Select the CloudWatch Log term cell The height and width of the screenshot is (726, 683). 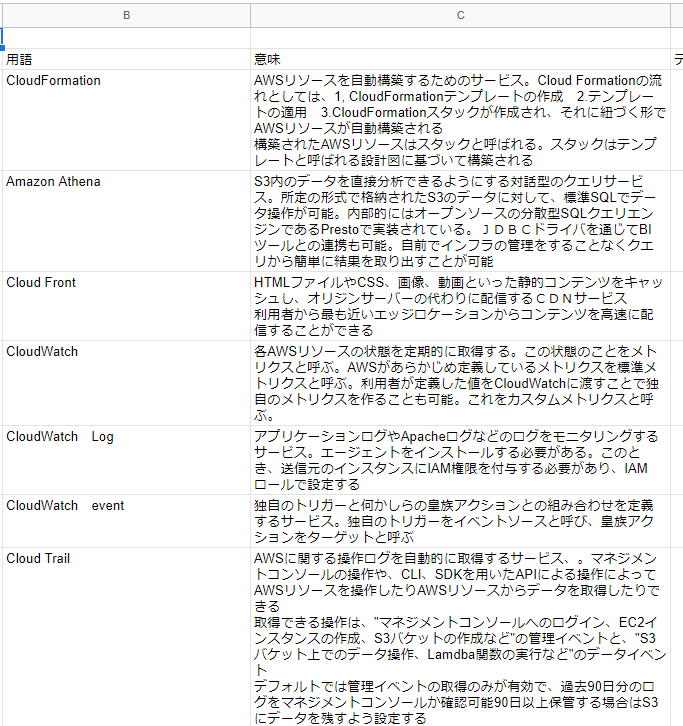pyautogui.click(x=126, y=460)
